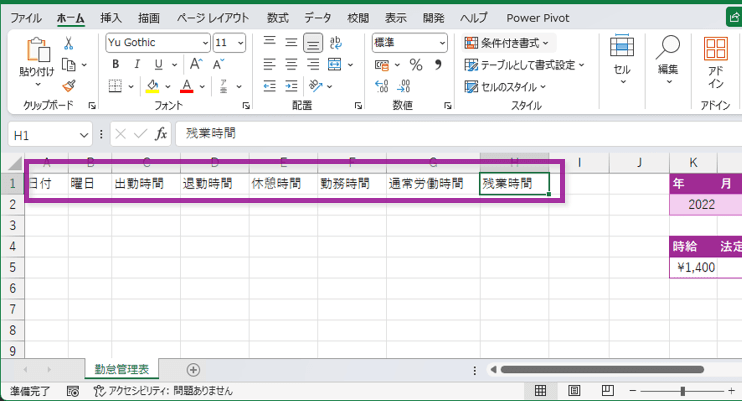The image size is (742, 401).
Task: Align text to top of cell
Action: point(270,43)
